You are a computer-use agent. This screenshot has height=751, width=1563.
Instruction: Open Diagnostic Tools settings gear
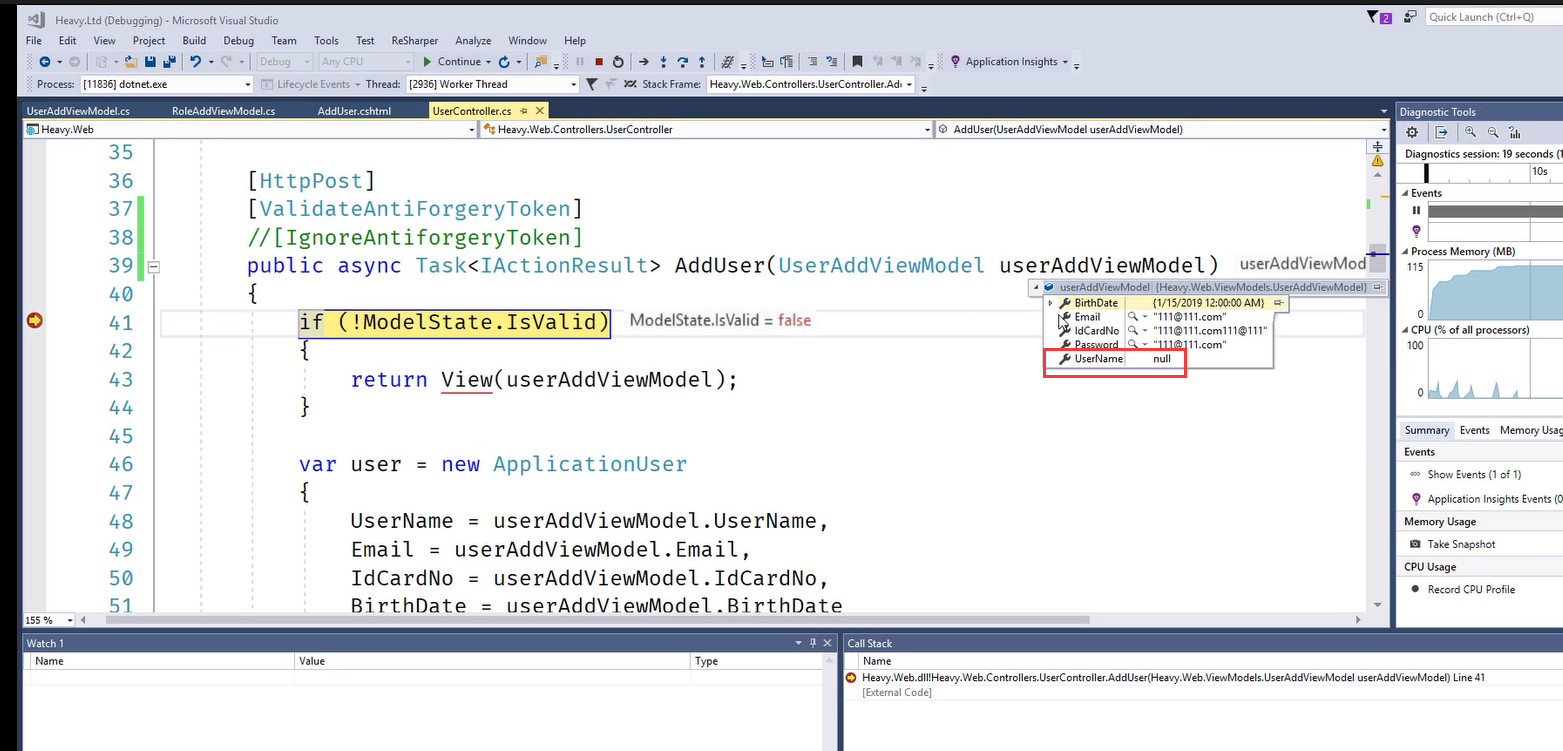point(1412,132)
